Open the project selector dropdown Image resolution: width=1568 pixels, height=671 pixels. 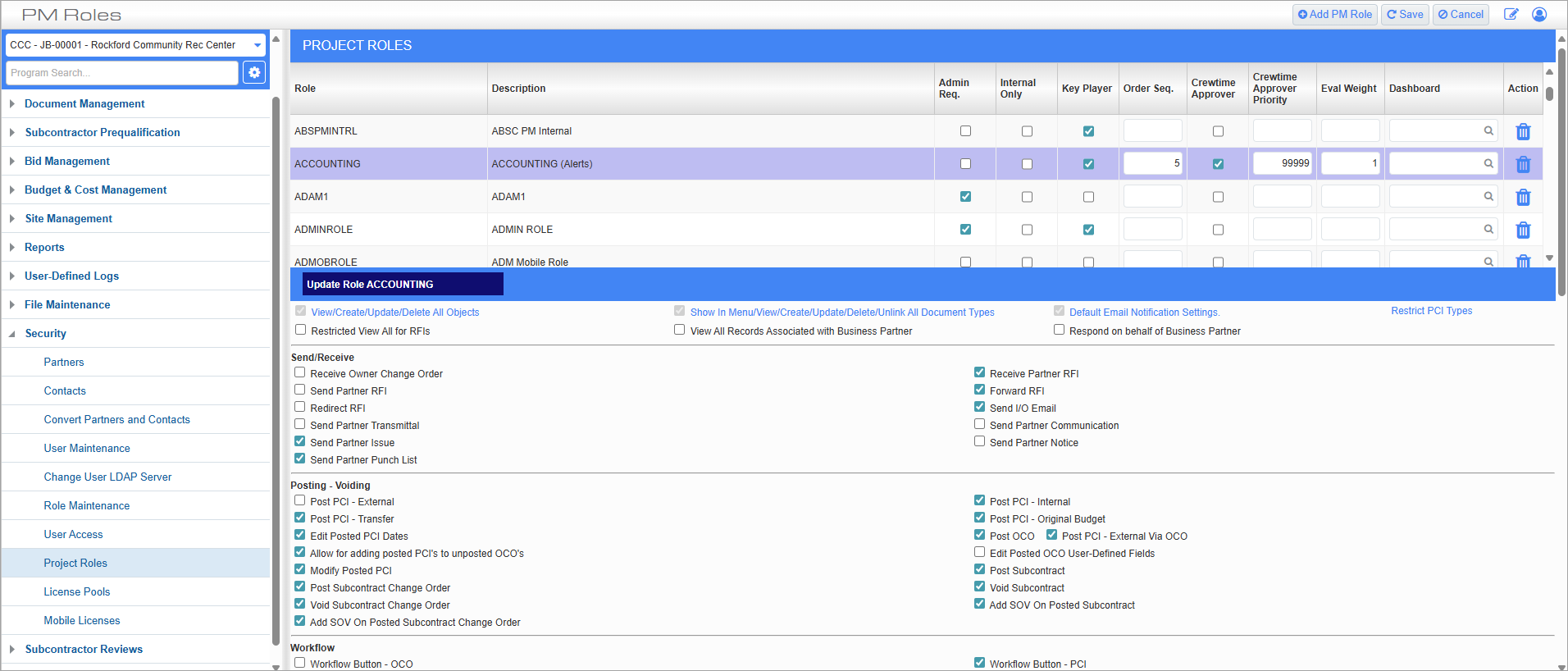point(135,45)
